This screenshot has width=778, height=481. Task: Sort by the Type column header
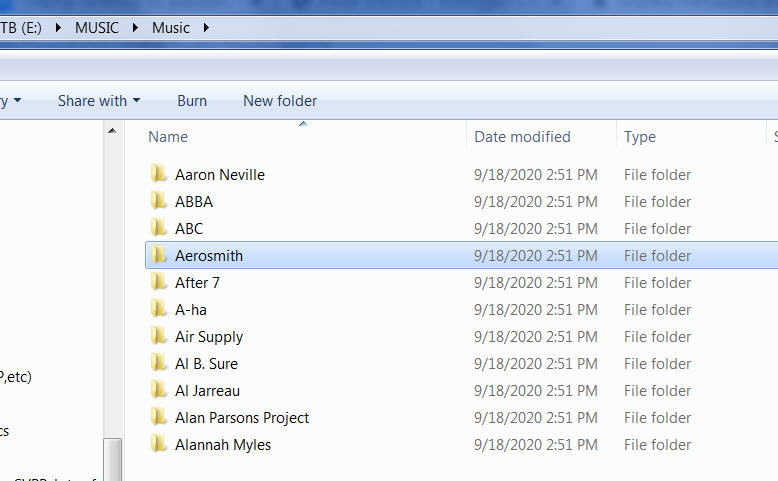[640, 137]
